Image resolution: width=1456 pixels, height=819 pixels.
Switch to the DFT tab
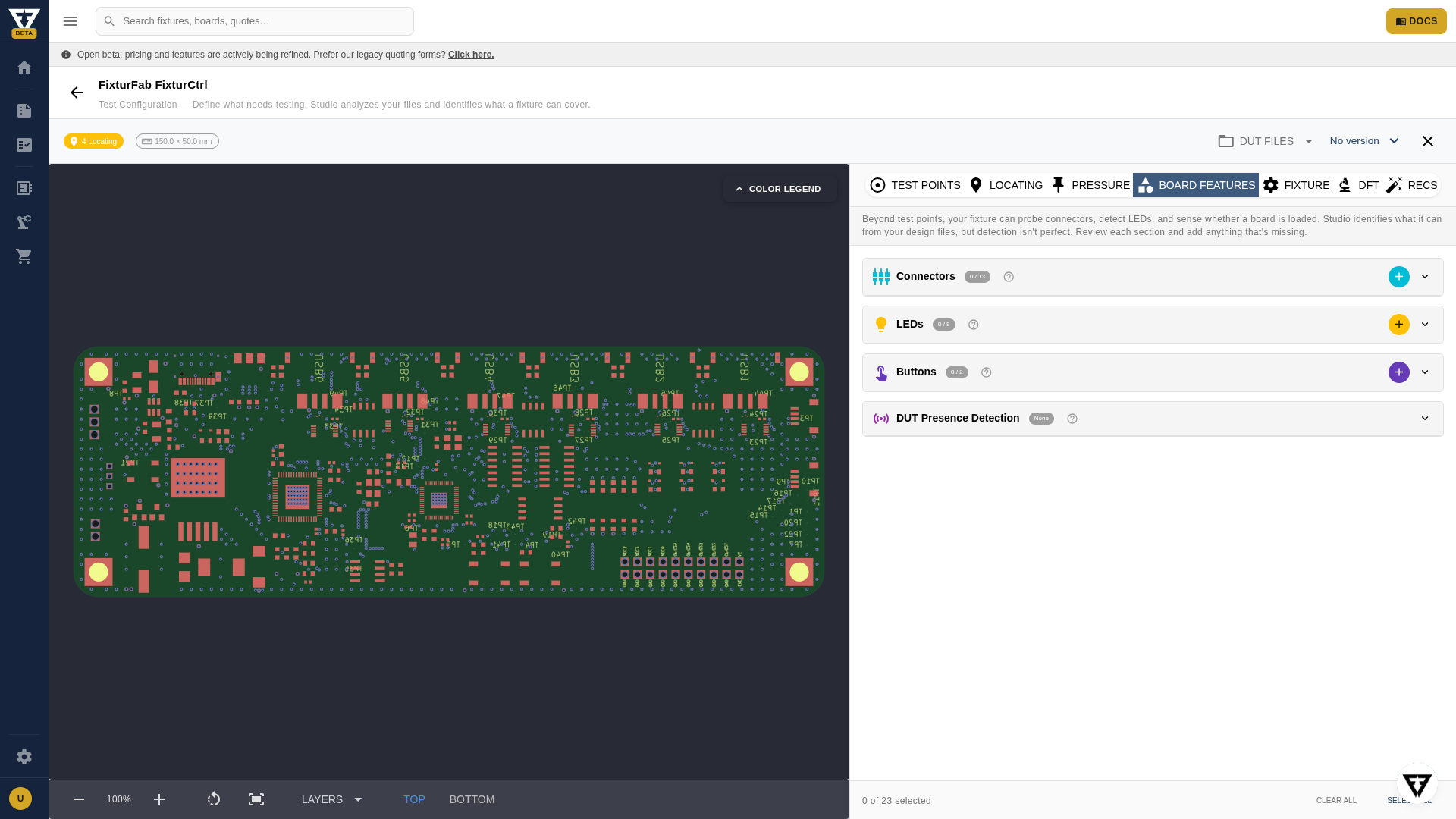coord(1358,185)
